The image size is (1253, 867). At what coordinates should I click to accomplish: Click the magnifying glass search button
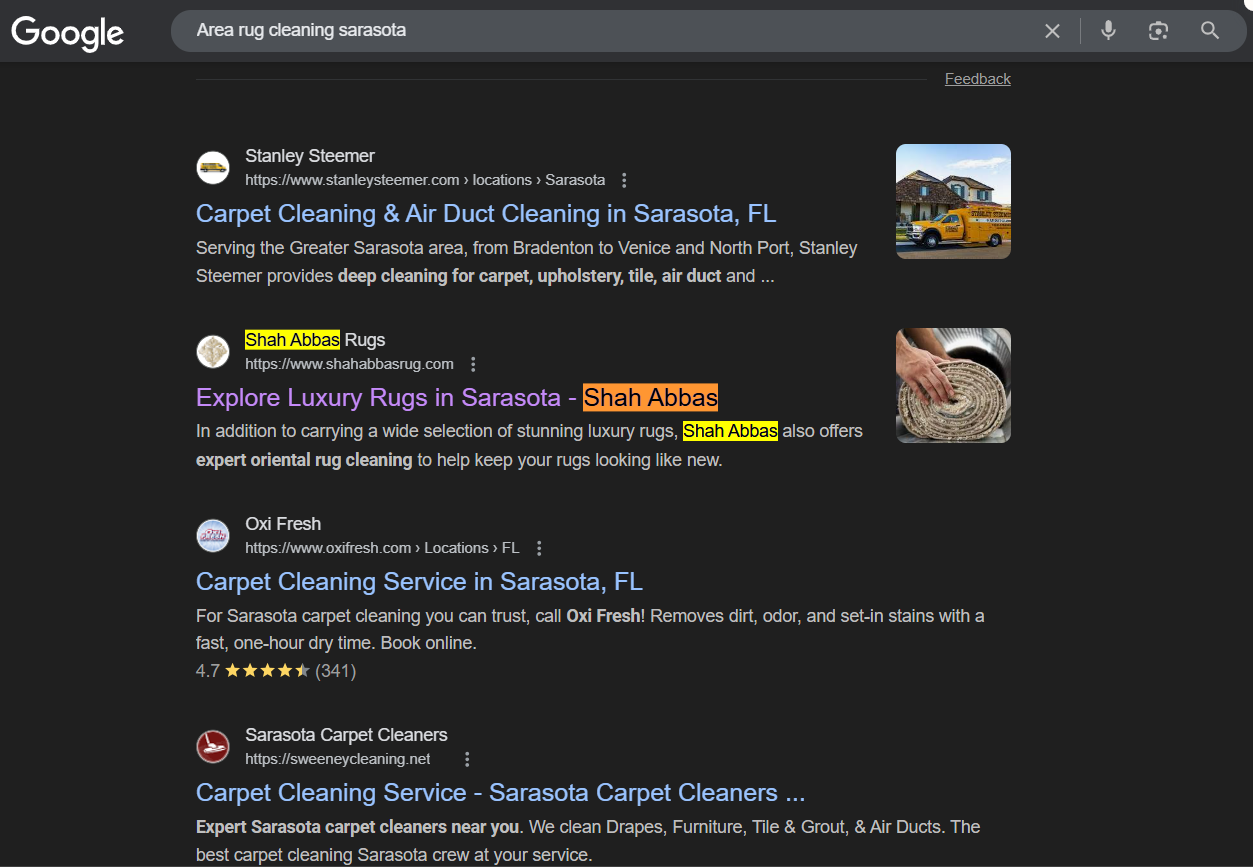point(1210,31)
